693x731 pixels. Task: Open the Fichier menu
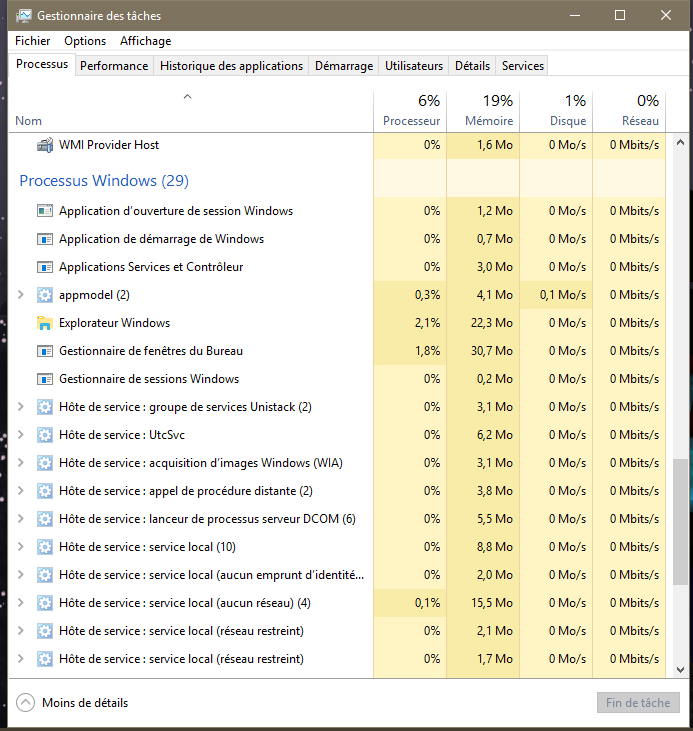[32, 41]
